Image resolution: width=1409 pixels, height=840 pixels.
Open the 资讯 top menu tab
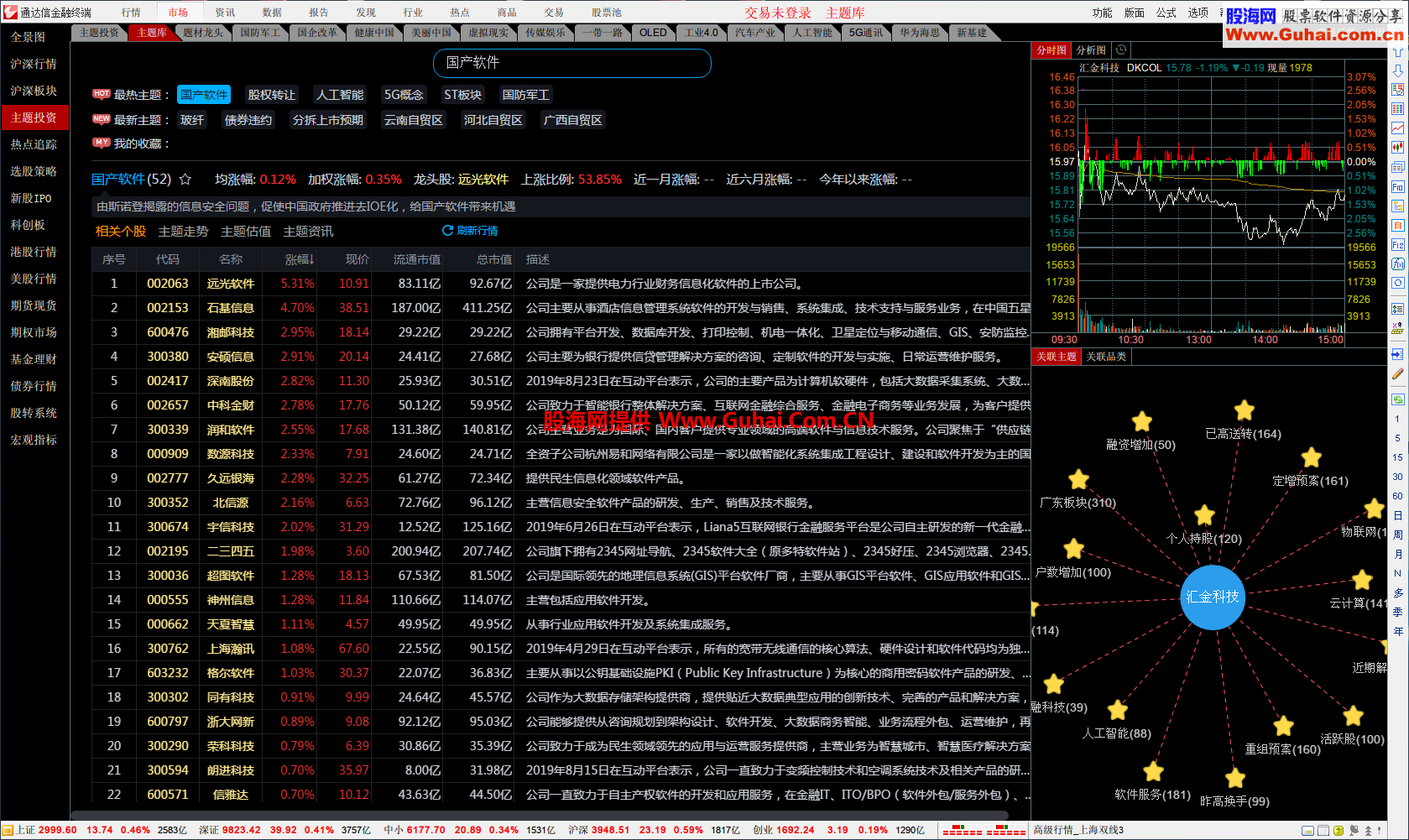coord(225,13)
